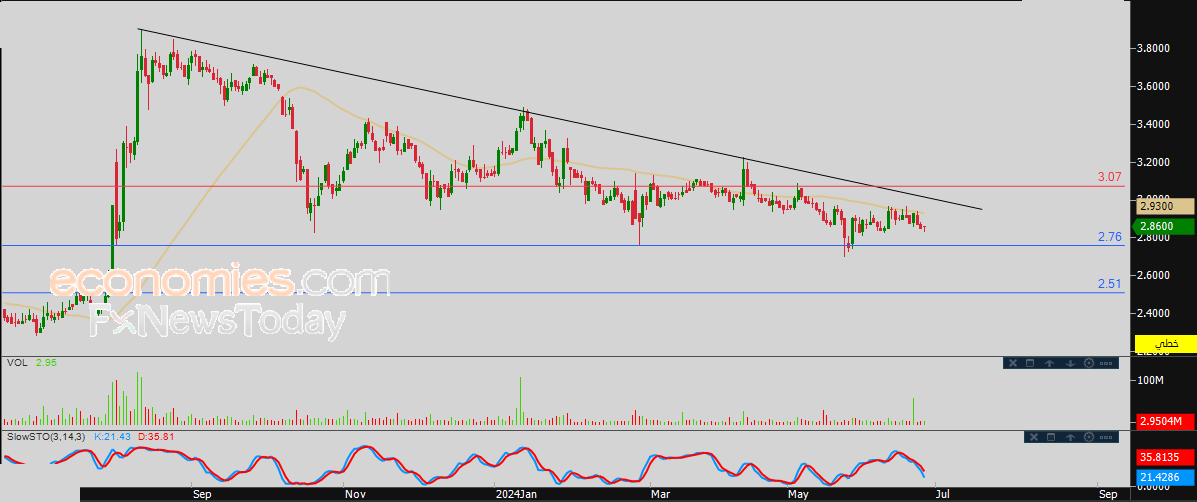Move the VOL panel down
This screenshot has height=502, width=1197.
tap(1070, 363)
